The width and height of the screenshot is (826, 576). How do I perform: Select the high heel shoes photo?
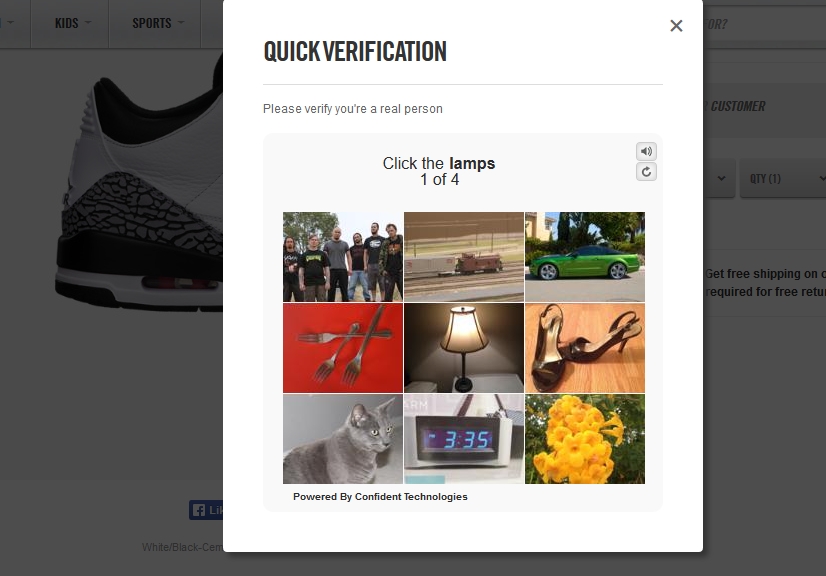click(x=585, y=348)
